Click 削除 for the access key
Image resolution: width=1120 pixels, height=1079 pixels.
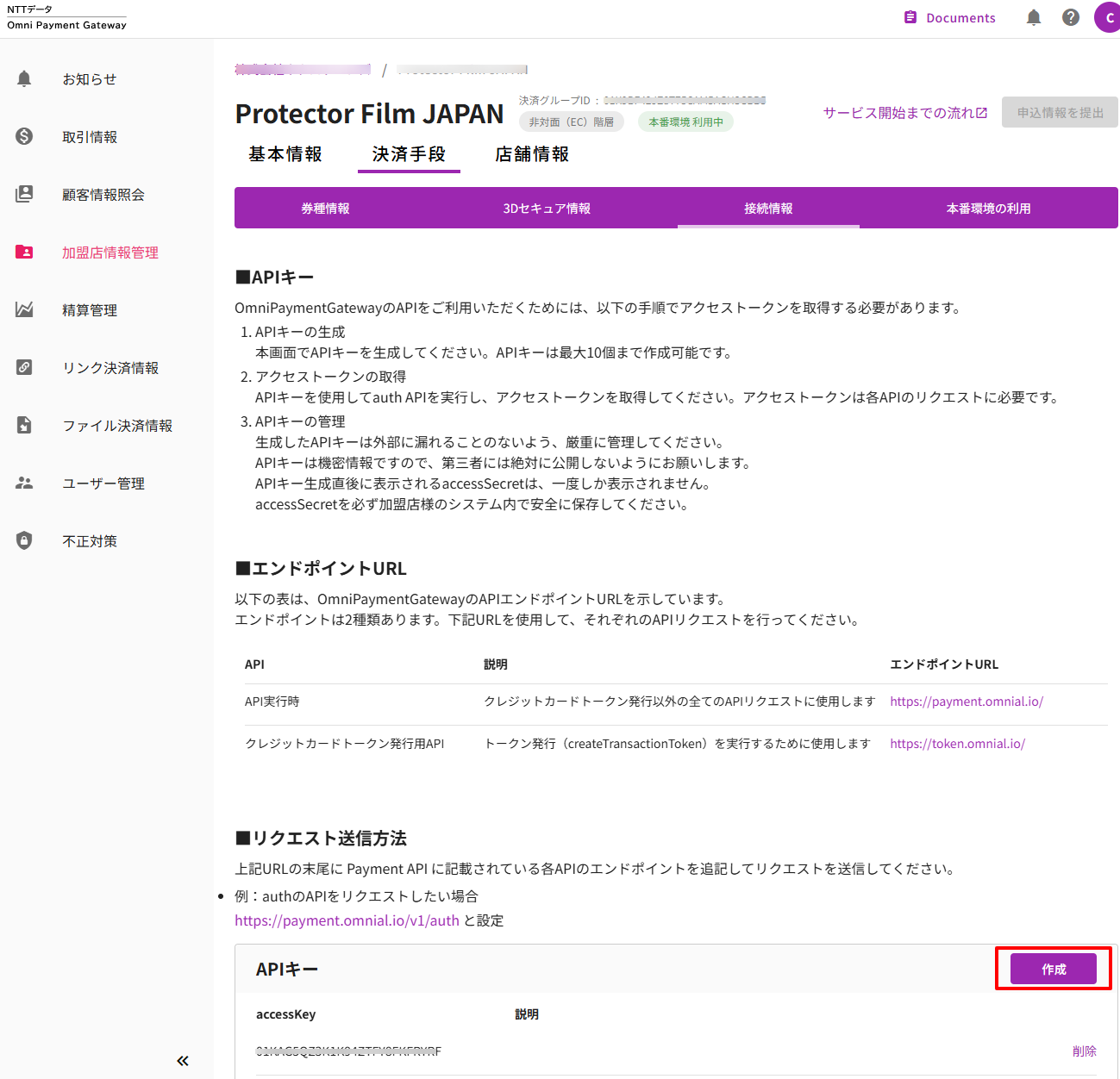pyautogui.click(x=1085, y=1051)
